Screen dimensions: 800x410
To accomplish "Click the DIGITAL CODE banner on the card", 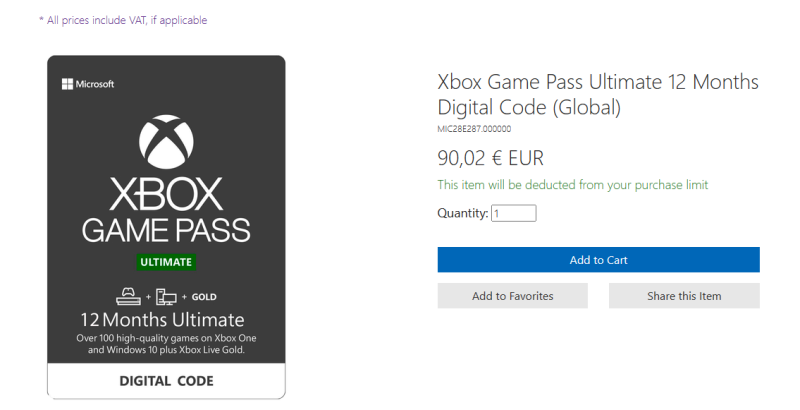I will click(166, 381).
